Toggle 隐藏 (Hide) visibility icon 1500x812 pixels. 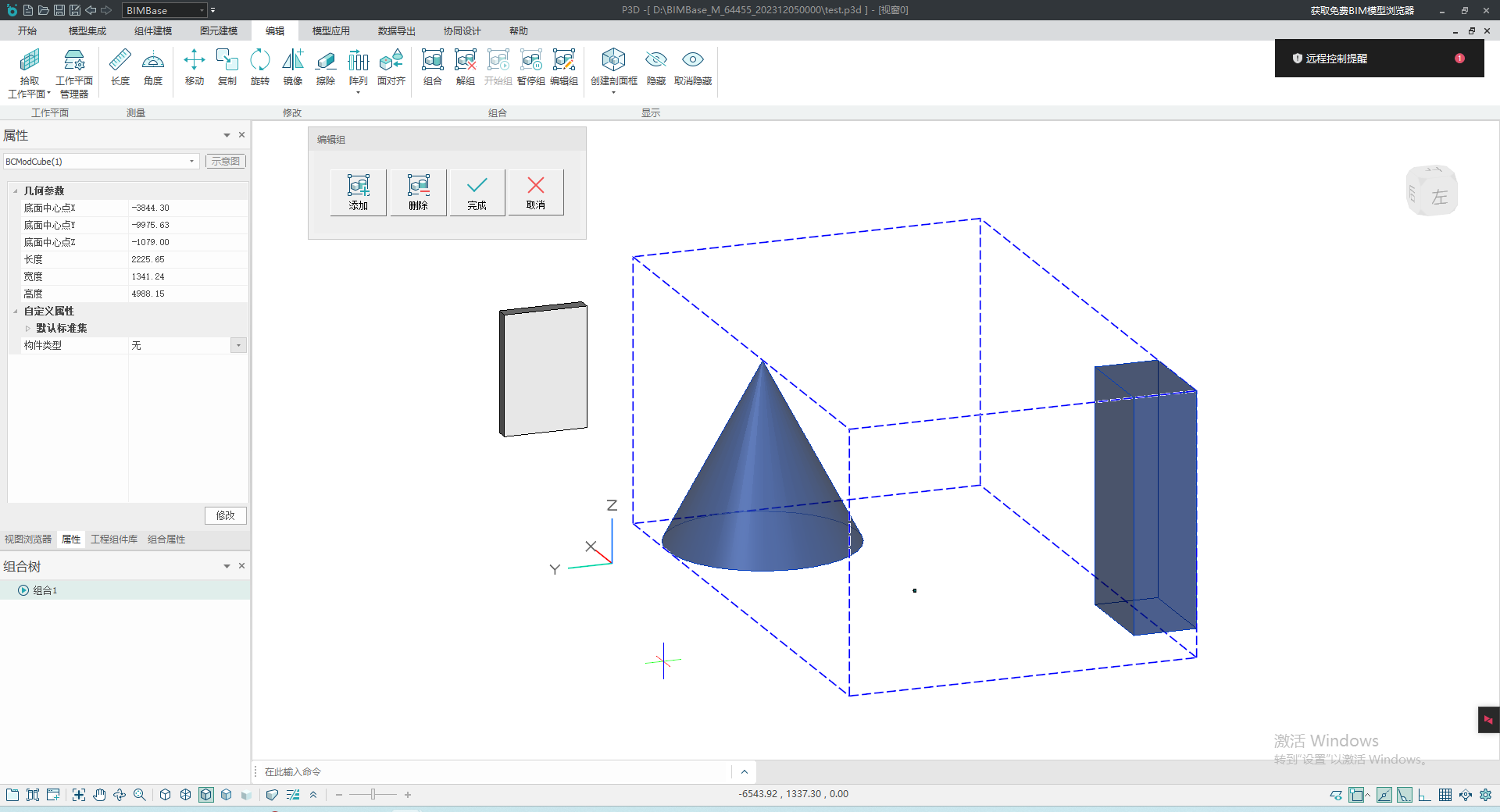pyautogui.click(x=655, y=67)
